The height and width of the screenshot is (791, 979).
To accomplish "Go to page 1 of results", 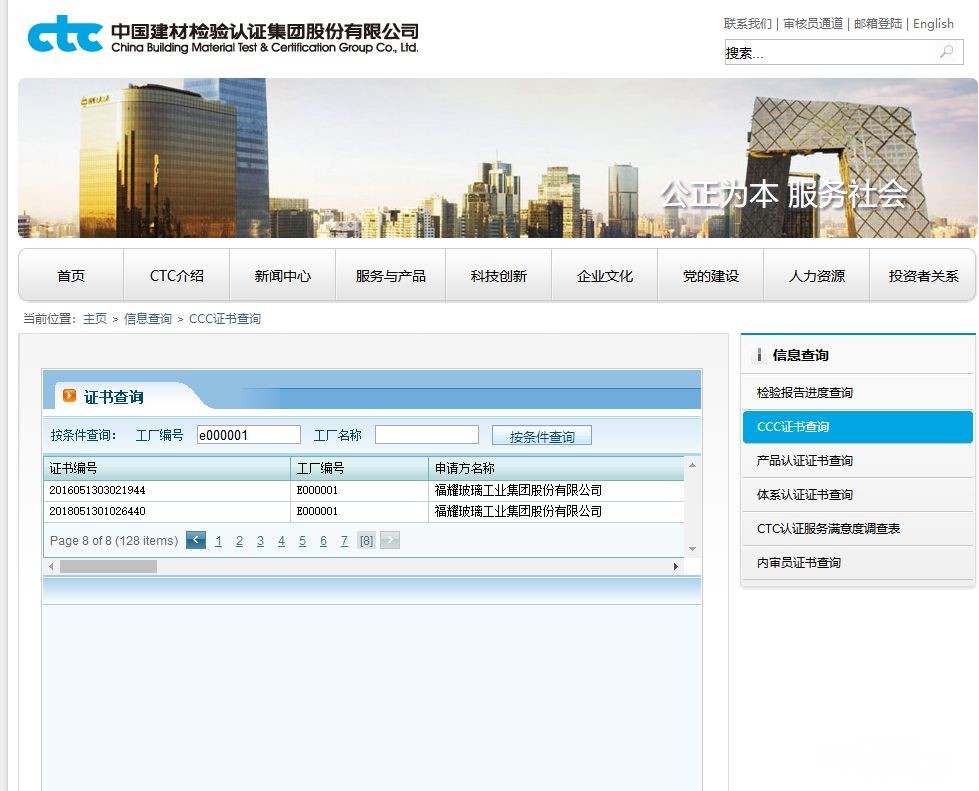I will coord(219,541).
